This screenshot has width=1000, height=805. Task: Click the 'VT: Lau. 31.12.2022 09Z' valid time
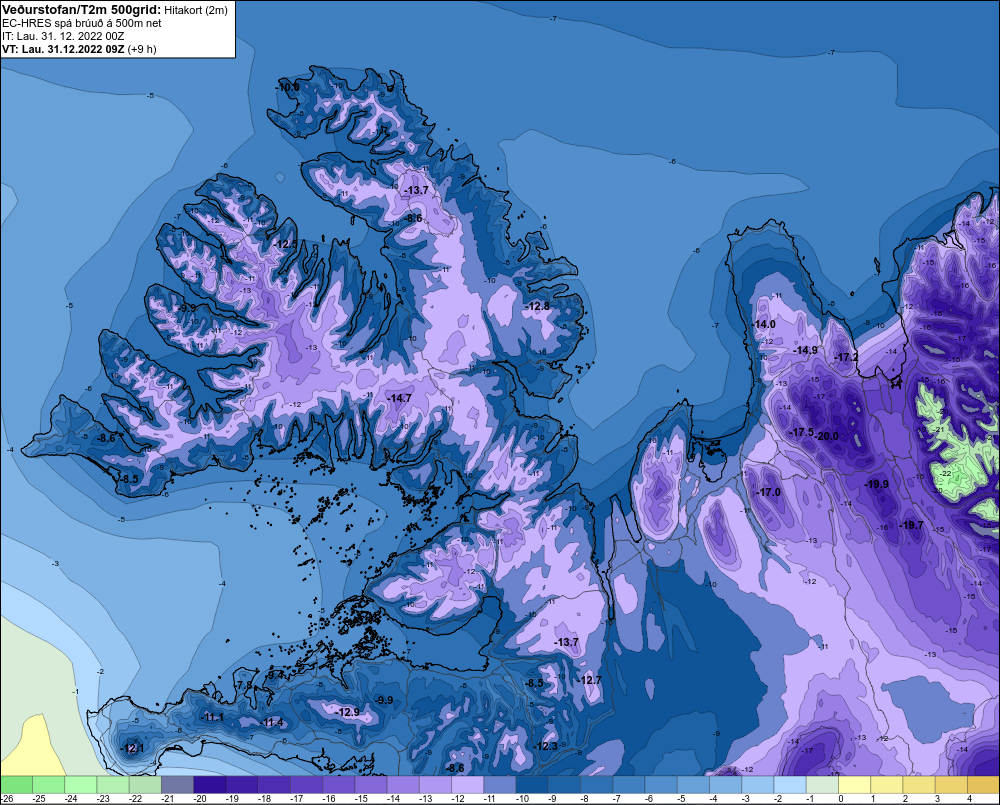[63, 49]
